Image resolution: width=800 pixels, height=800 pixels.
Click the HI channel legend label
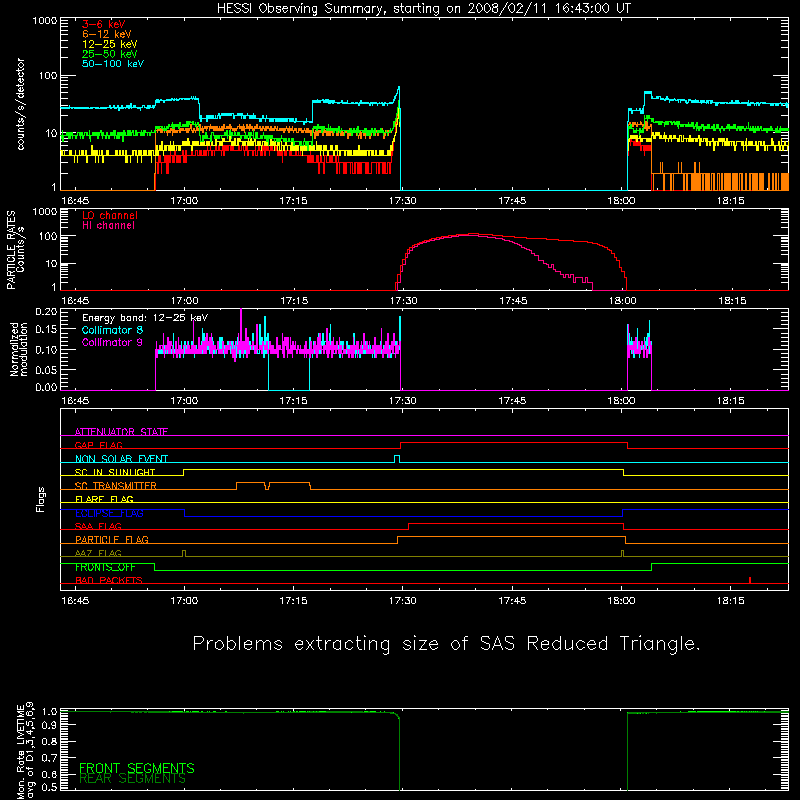pyautogui.click(x=108, y=226)
